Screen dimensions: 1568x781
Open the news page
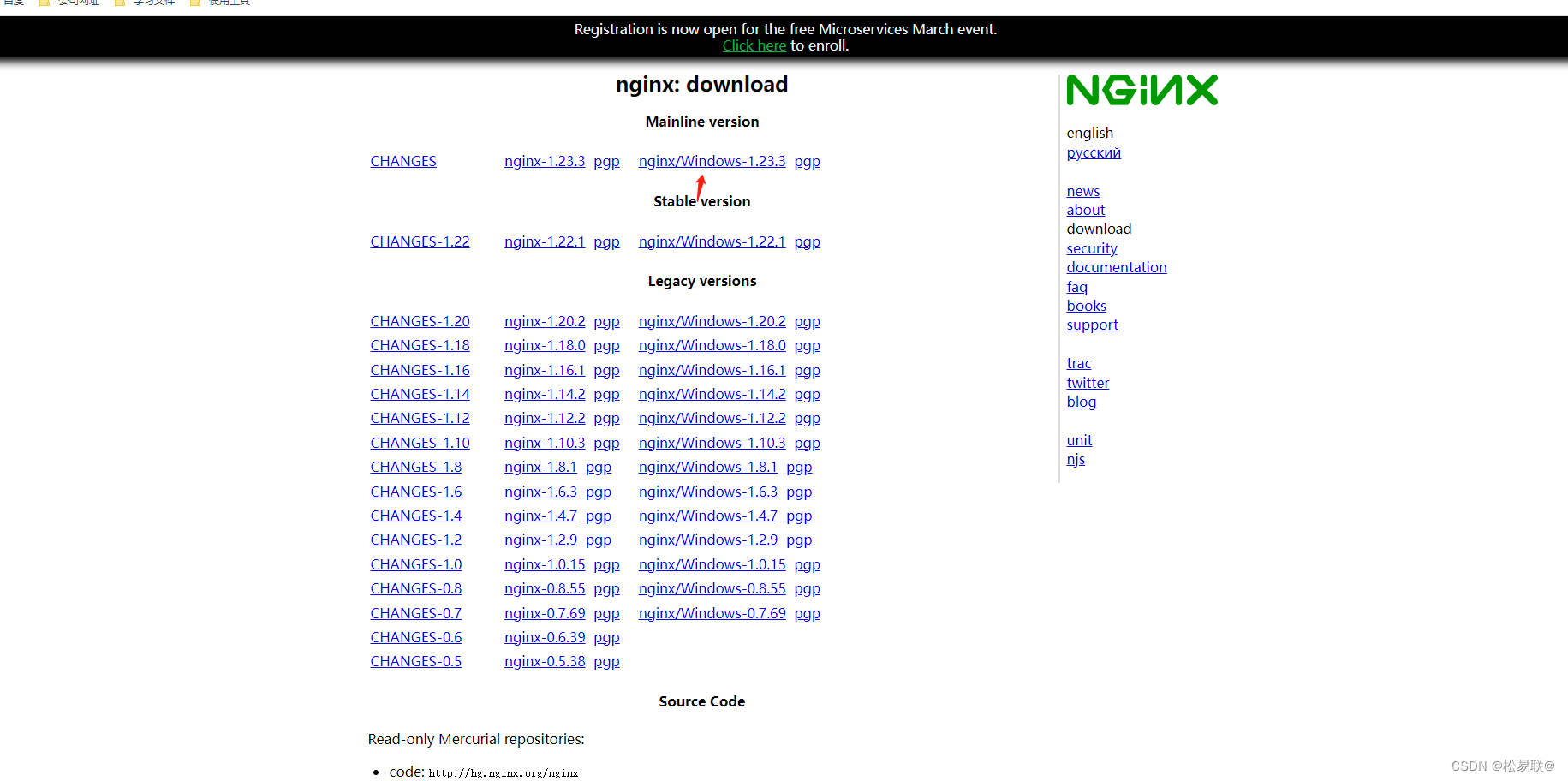1082,191
